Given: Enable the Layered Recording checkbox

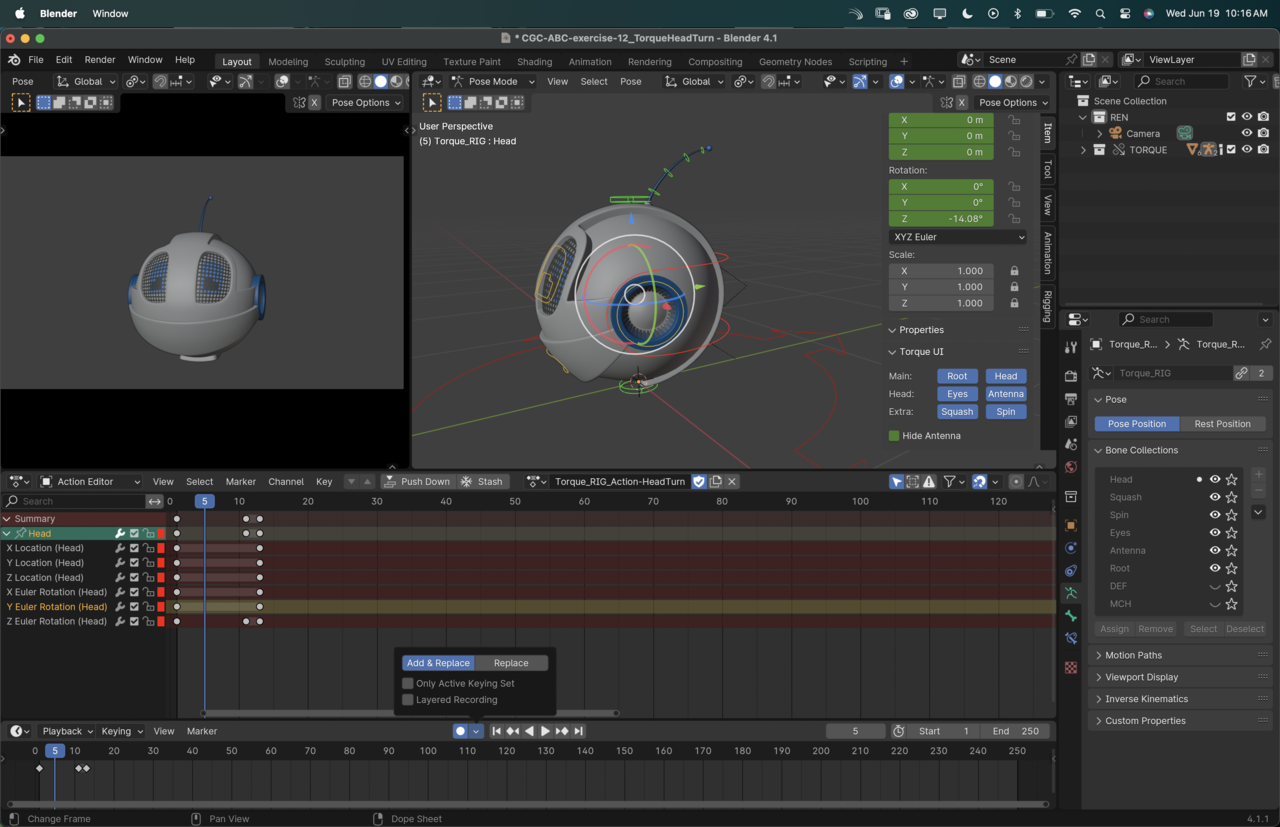Looking at the screenshot, I should click(408, 700).
